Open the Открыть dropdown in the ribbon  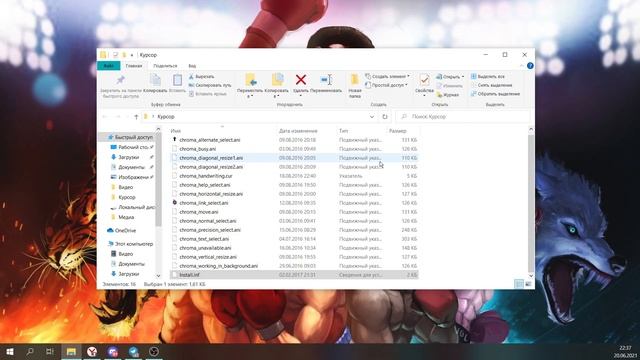click(450, 77)
